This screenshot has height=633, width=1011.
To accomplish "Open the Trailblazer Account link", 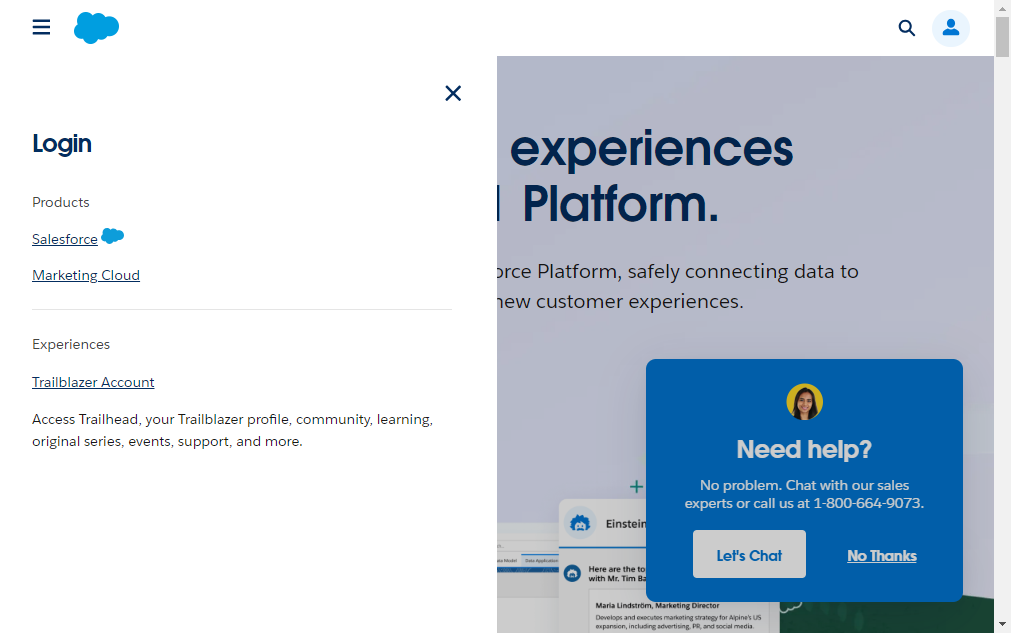I will pyautogui.click(x=93, y=382).
